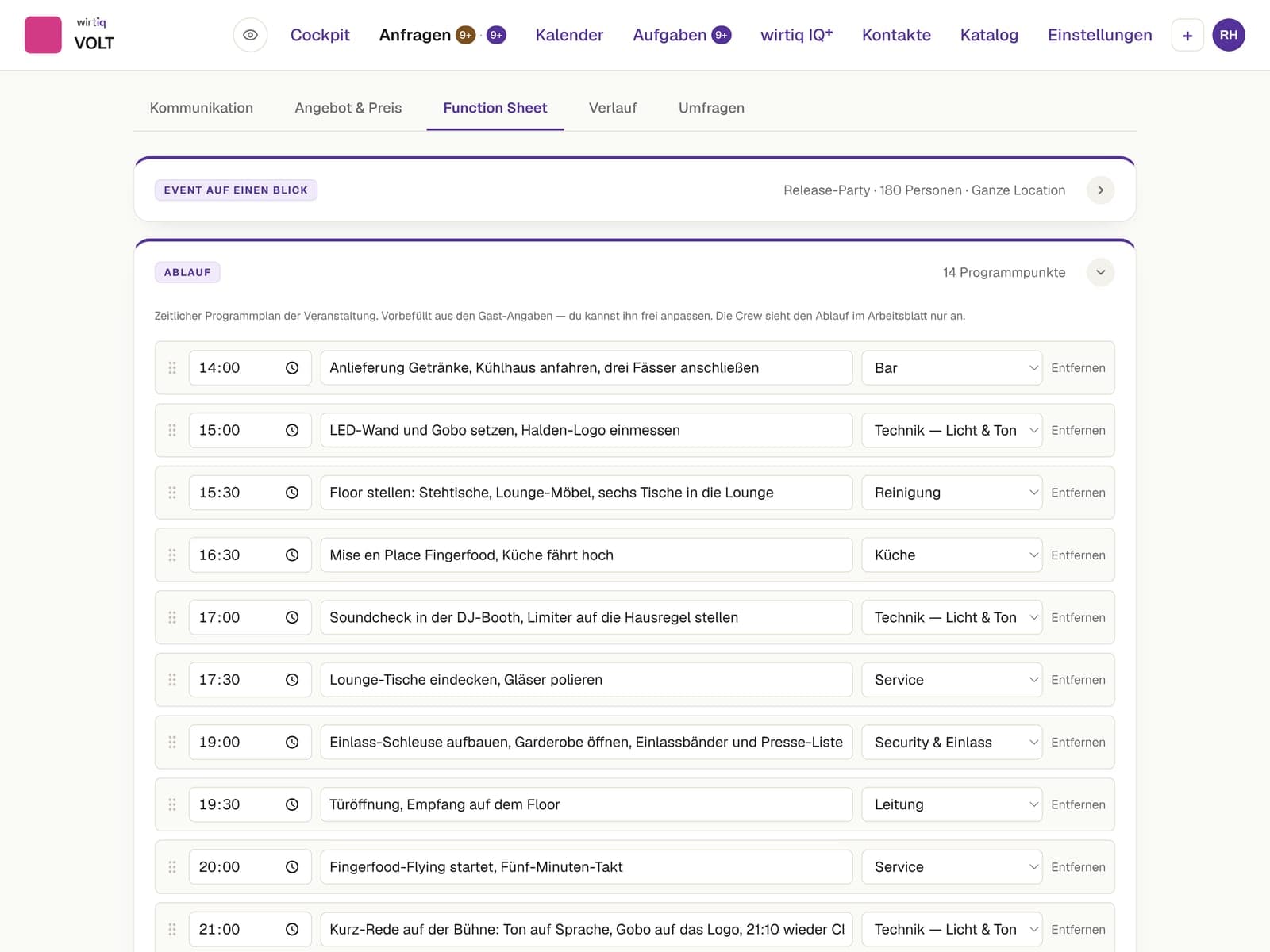Click the Fingerfood-Flying startet description field
Viewport: 1270px width, 952px height.
pyautogui.click(x=587, y=867)
